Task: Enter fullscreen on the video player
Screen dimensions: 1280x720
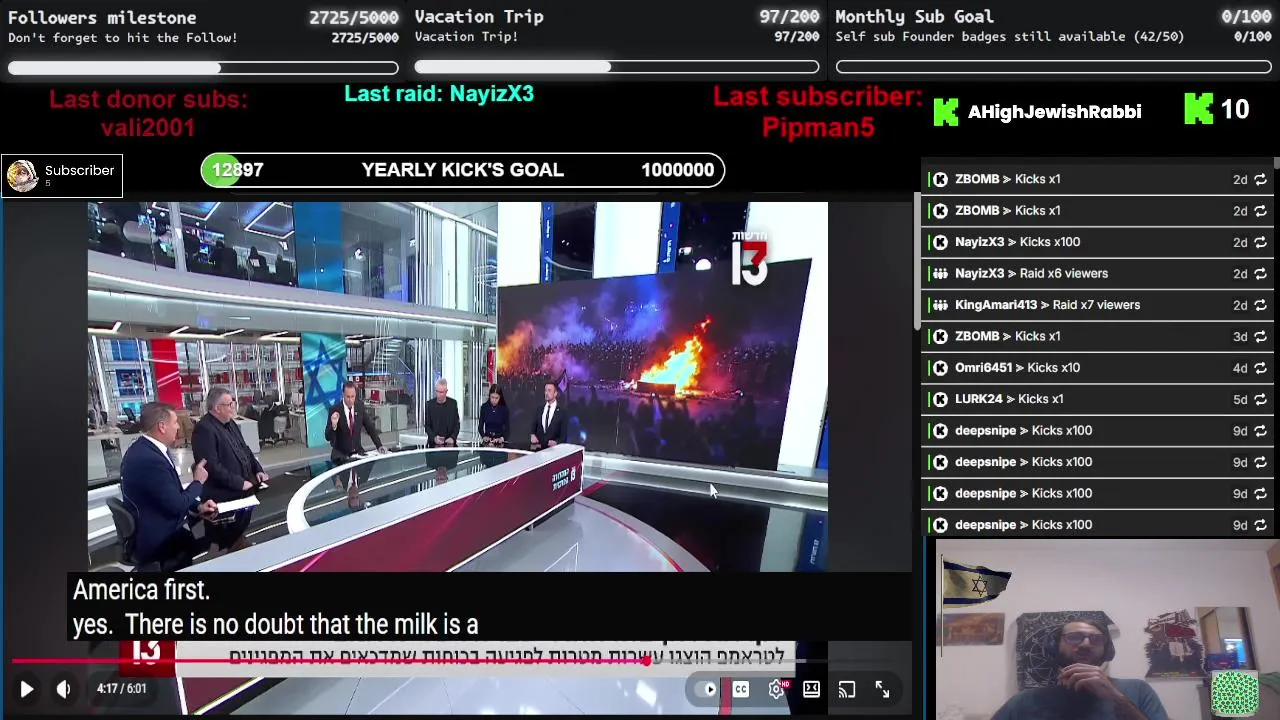Action: click(882, 689)
